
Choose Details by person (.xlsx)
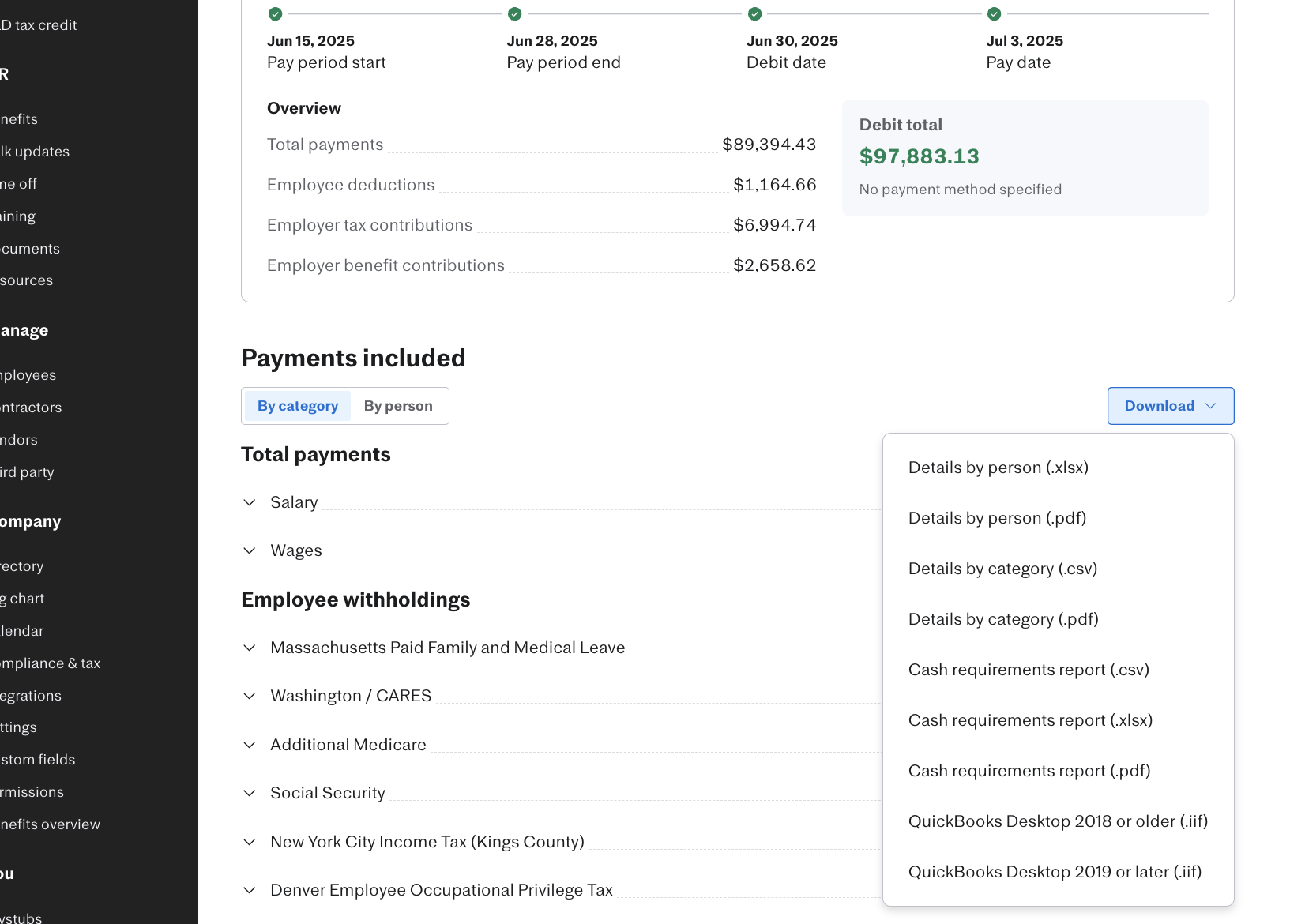click(998, 468)
